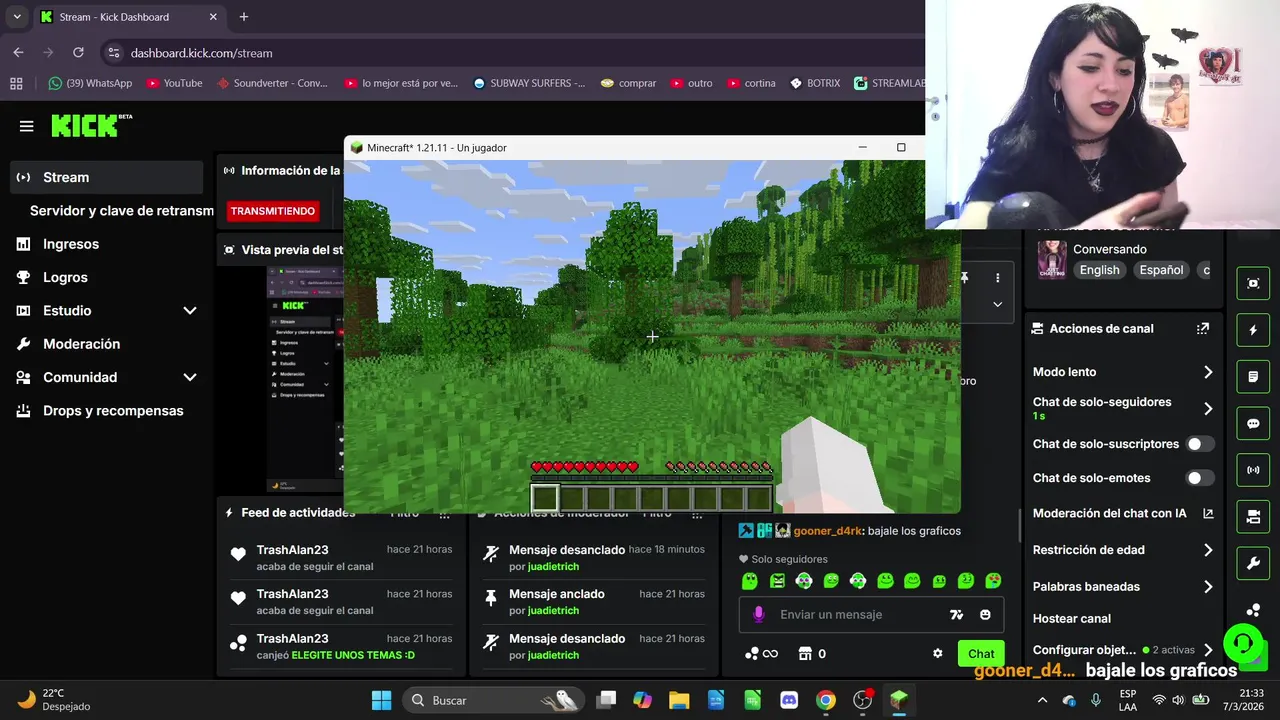
Task: Open the BOTRIX bookmark
Action: pos(815,83)
